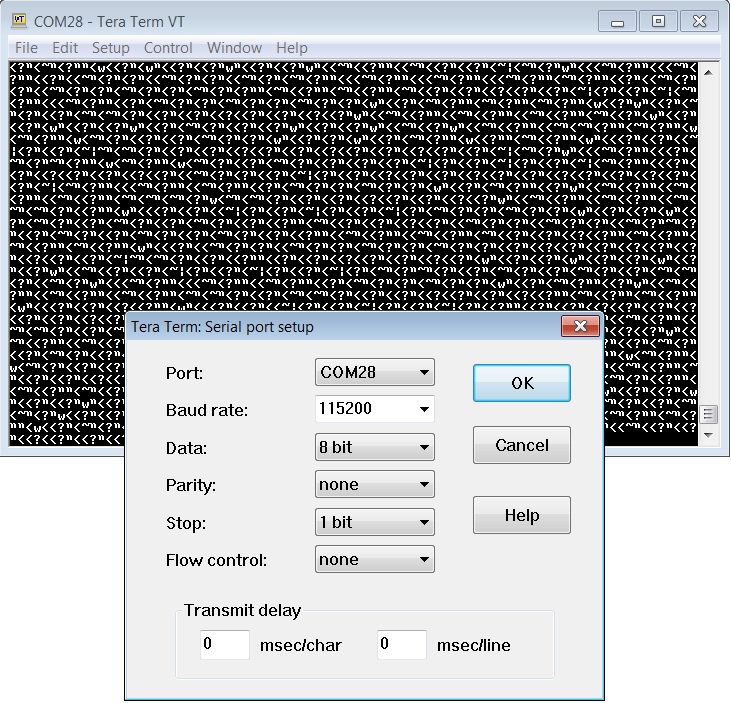Open the Window menu
731x703 pixels.
pyautogui.click(x=234, y=48)
